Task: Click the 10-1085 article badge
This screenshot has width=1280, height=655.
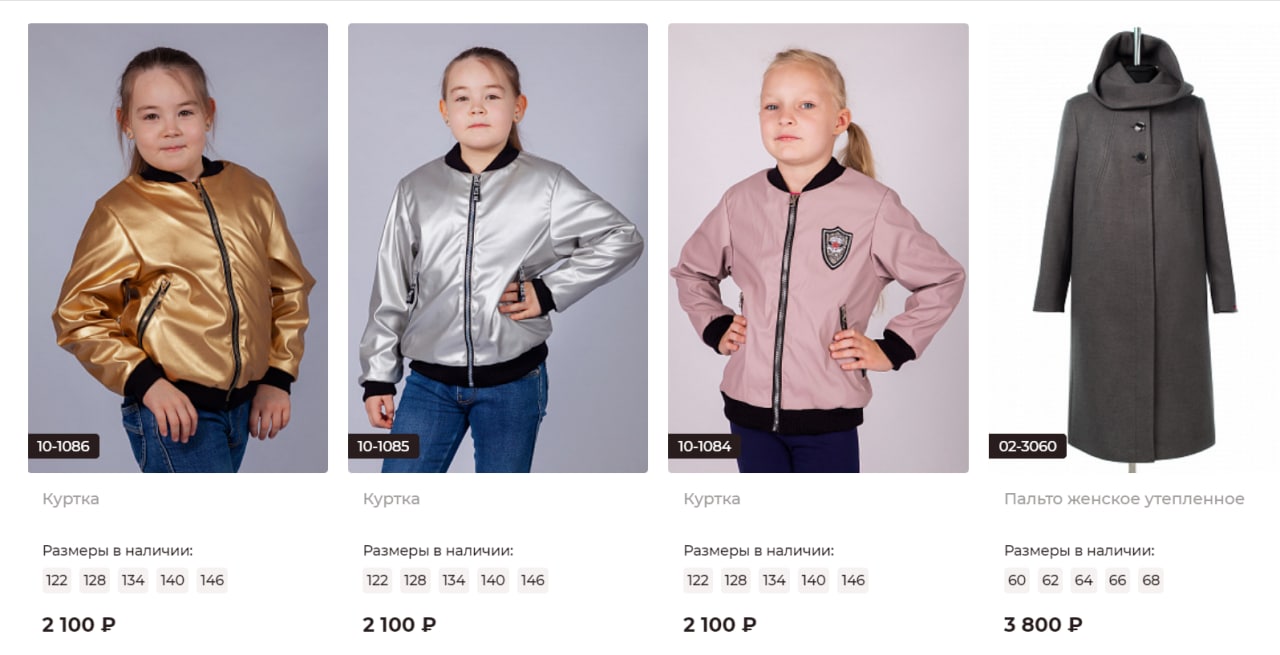Action: [x=384, y=446]
